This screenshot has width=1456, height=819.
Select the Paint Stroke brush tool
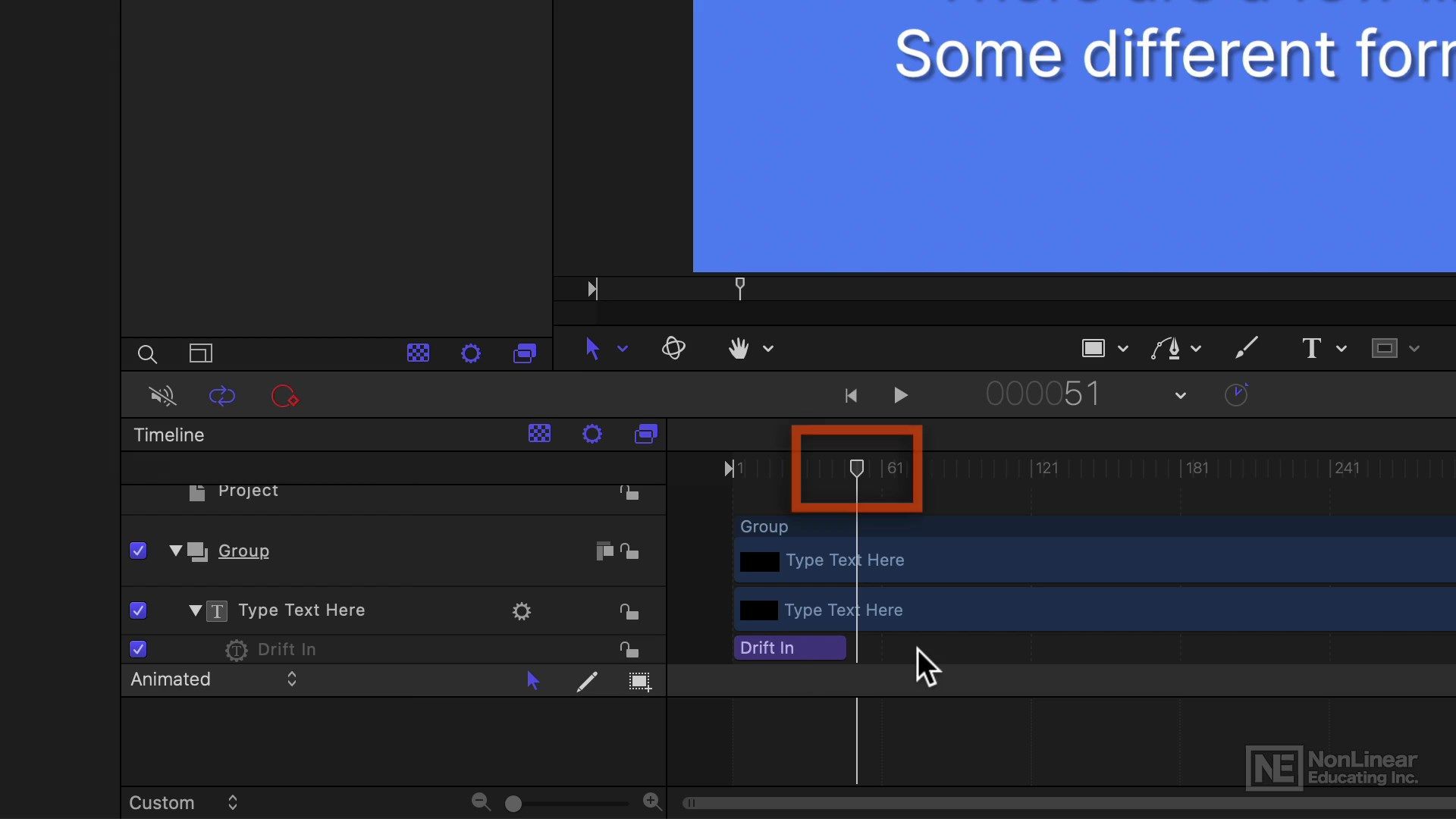click(1247, 347)
